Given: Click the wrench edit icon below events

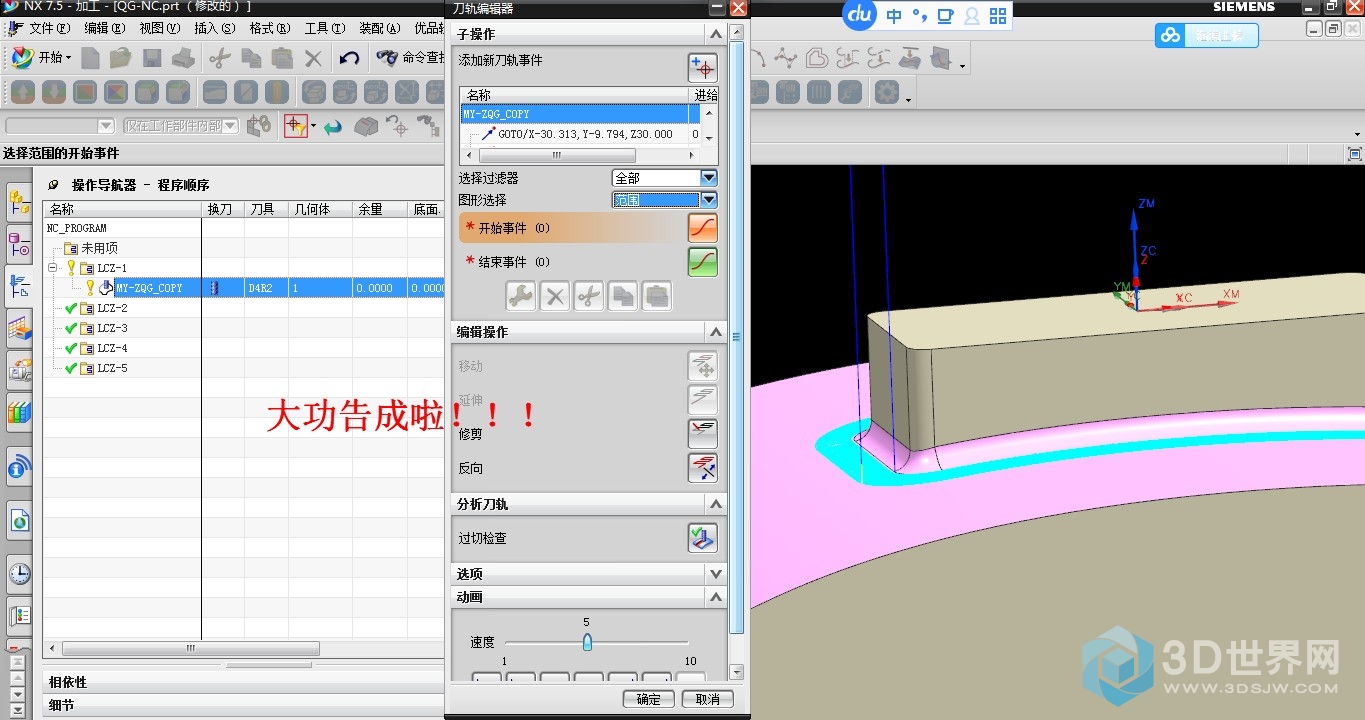Looking at the screenshot, I should tap(520, 296).
